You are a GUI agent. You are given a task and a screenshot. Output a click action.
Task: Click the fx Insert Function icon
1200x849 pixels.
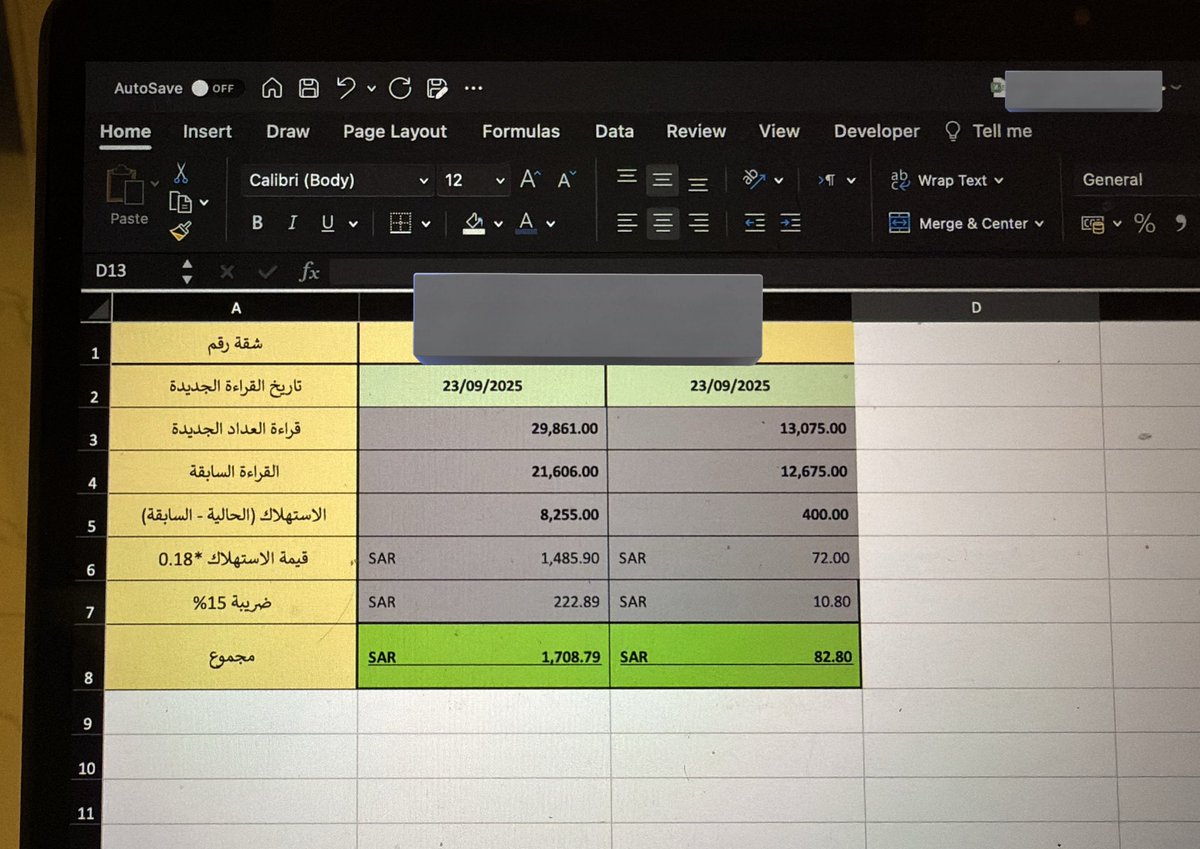click(x=310, y=271)
